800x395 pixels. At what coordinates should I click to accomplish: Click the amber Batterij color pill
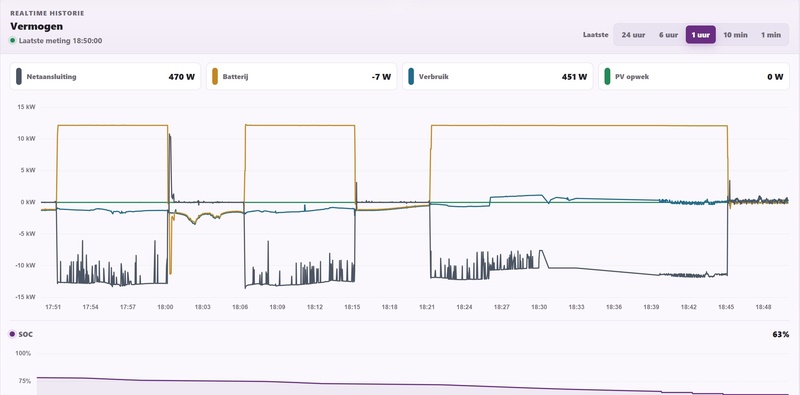(215, 77)
